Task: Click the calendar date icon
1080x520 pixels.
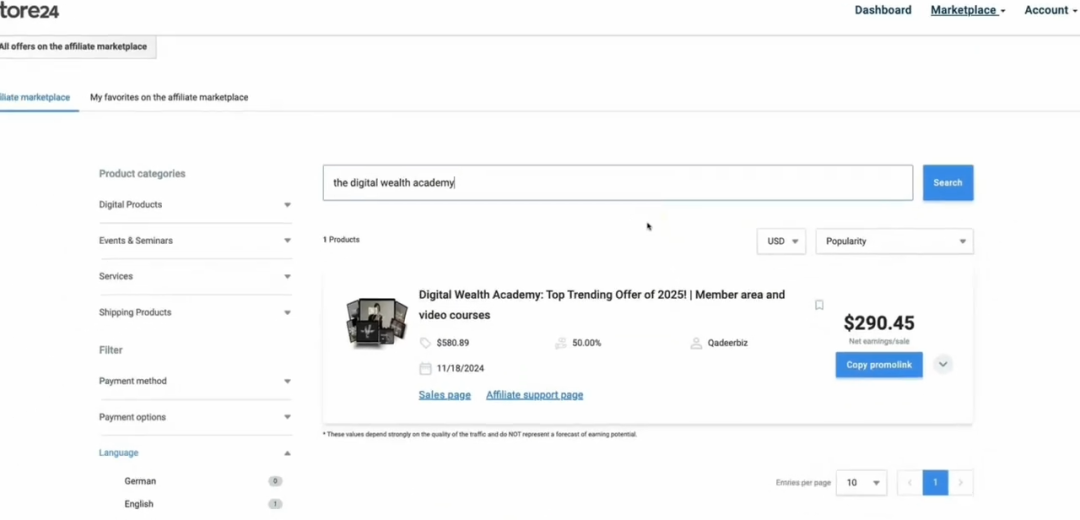Action: coord(425,368)
